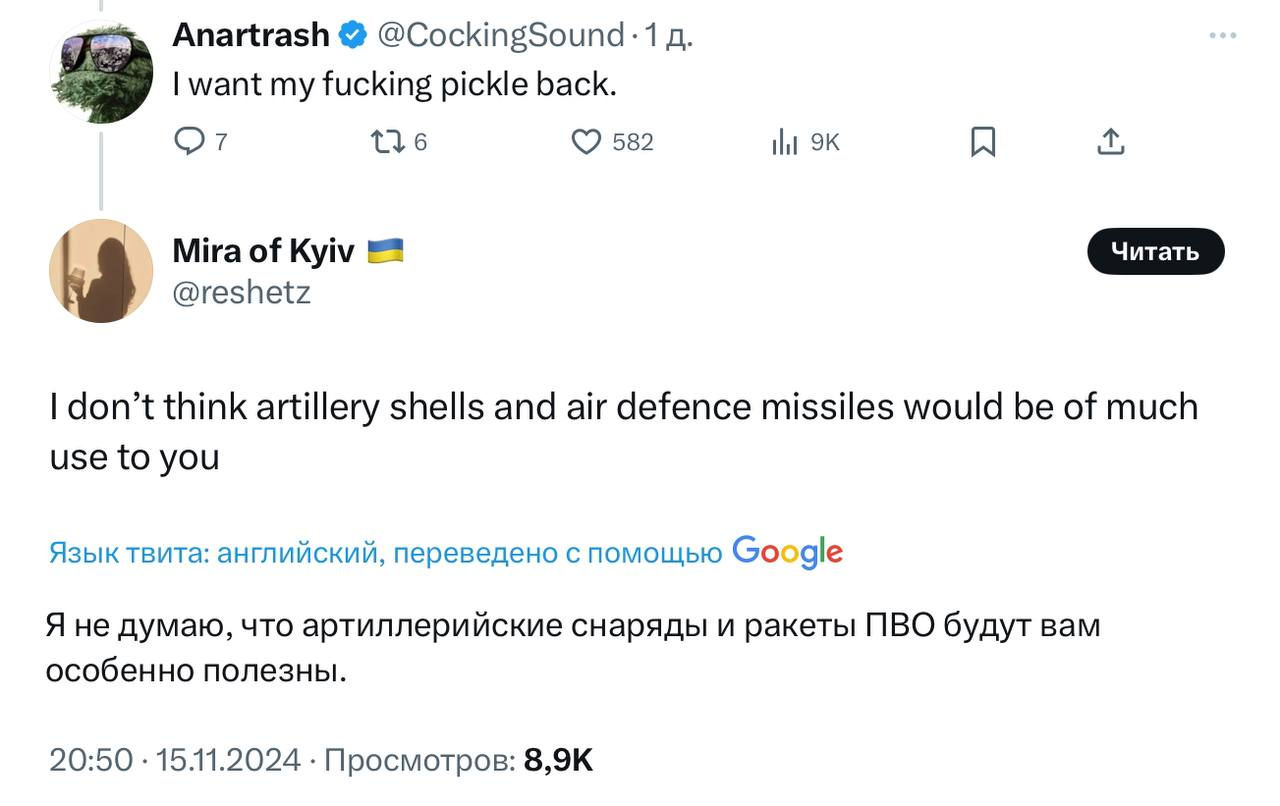Open Mira of Kyiv profile picture
The height and width of the screenshot is (806, 1280).
pyautogui.click(x=101, y=270)
